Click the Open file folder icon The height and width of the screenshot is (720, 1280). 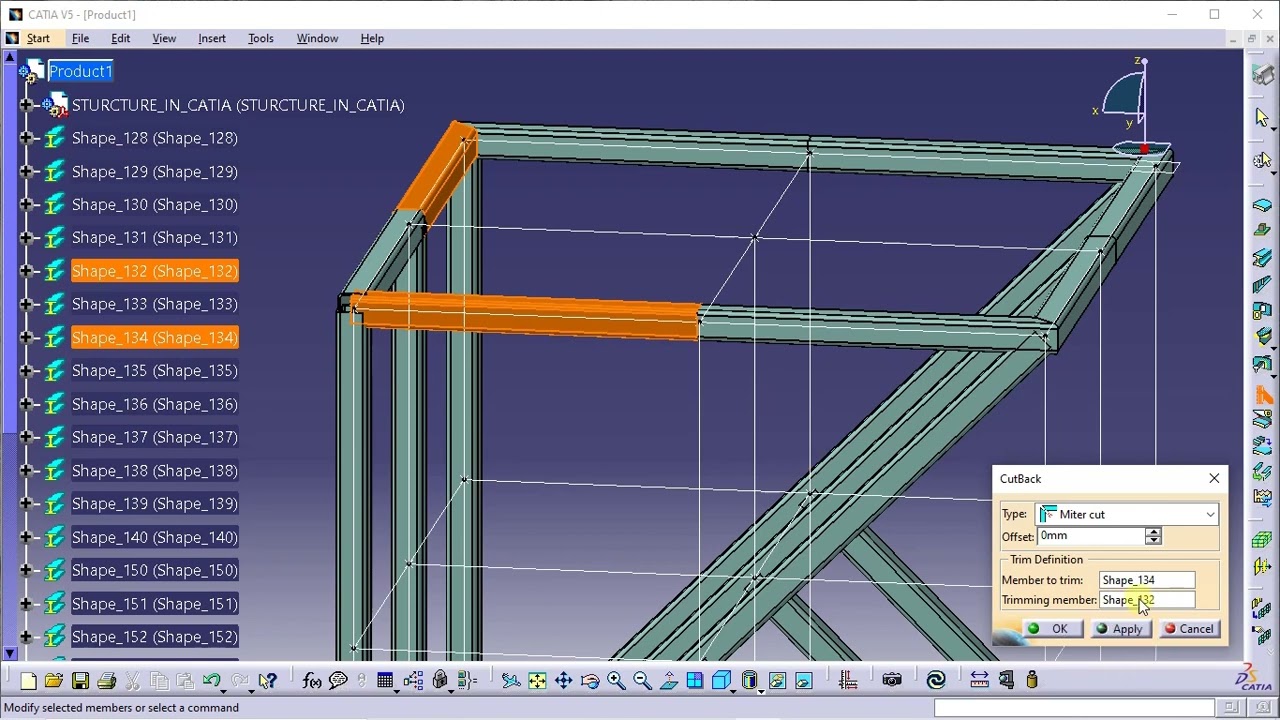pyautogui.click(x=54, y=681)
